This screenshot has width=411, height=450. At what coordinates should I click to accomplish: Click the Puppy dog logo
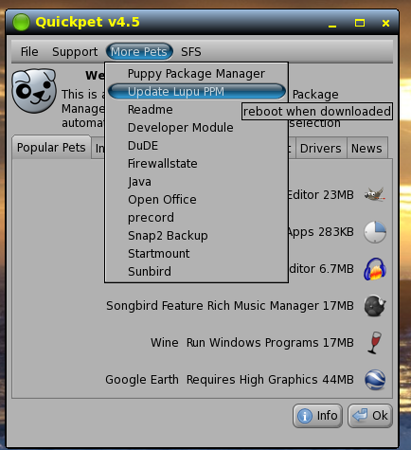(x=34, y=91)
